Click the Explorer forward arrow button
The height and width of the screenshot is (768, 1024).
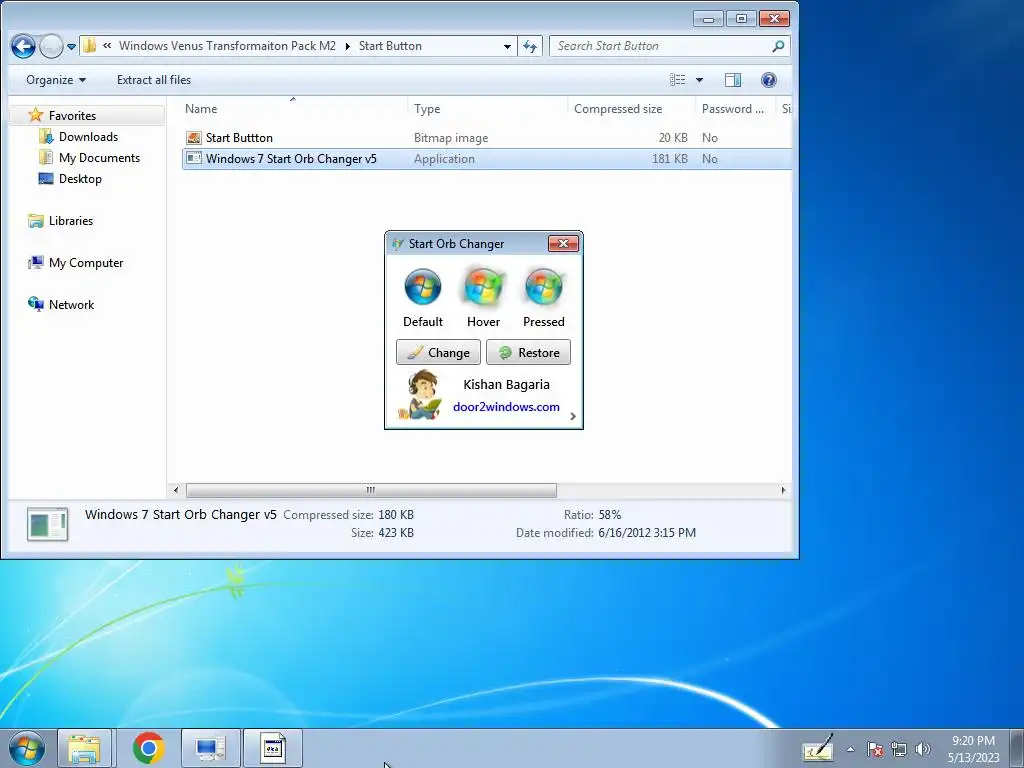tap(51, 46)
